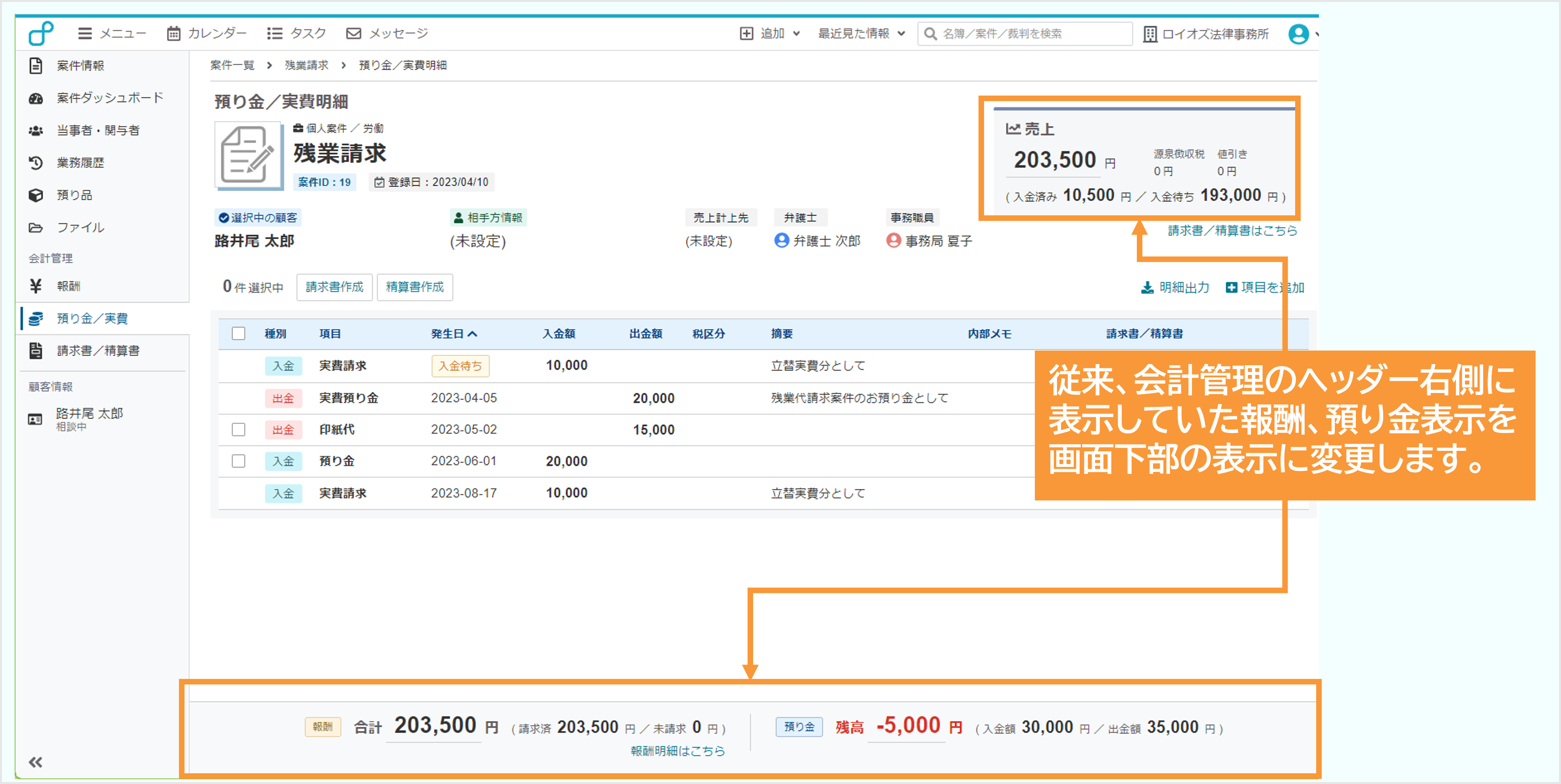Viewport: 1561px width, 784px height.
Task: Open 請求書／精算書 in the sidebar
Action: [98, 351]
